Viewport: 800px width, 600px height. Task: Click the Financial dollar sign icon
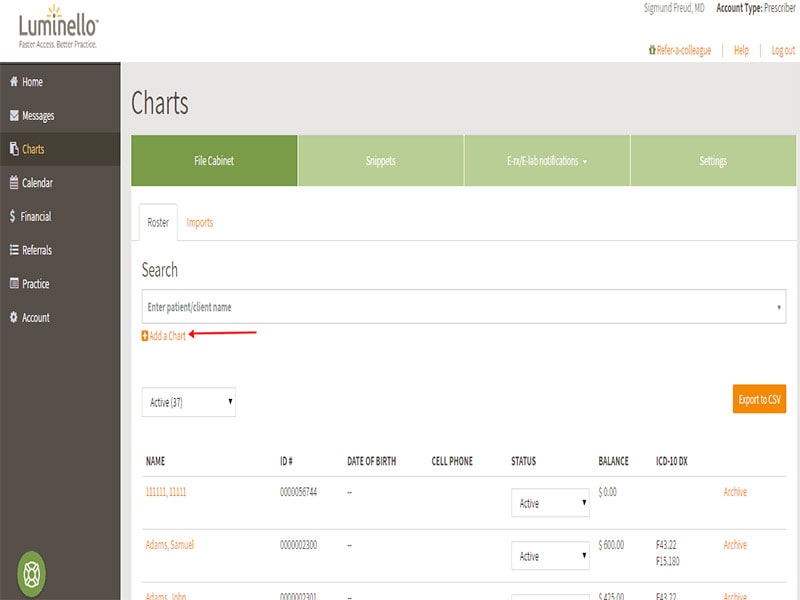12,216
